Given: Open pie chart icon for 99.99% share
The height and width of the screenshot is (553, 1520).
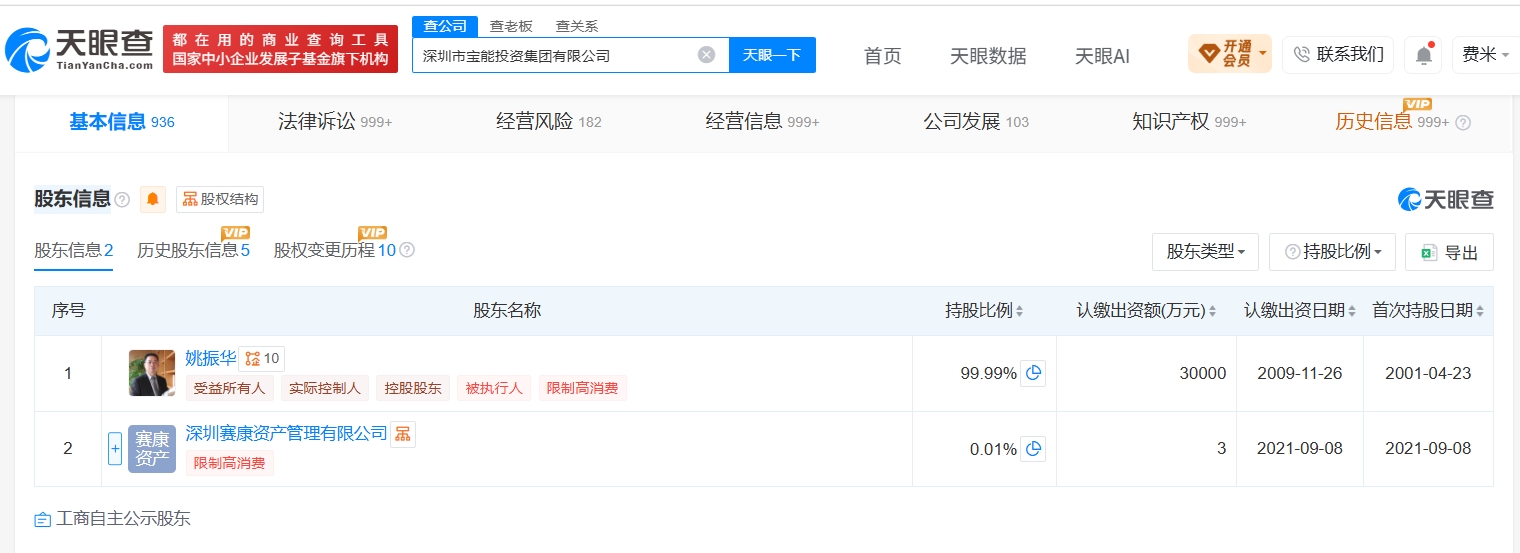Looking at the screenshot, I should (1033, 373).
